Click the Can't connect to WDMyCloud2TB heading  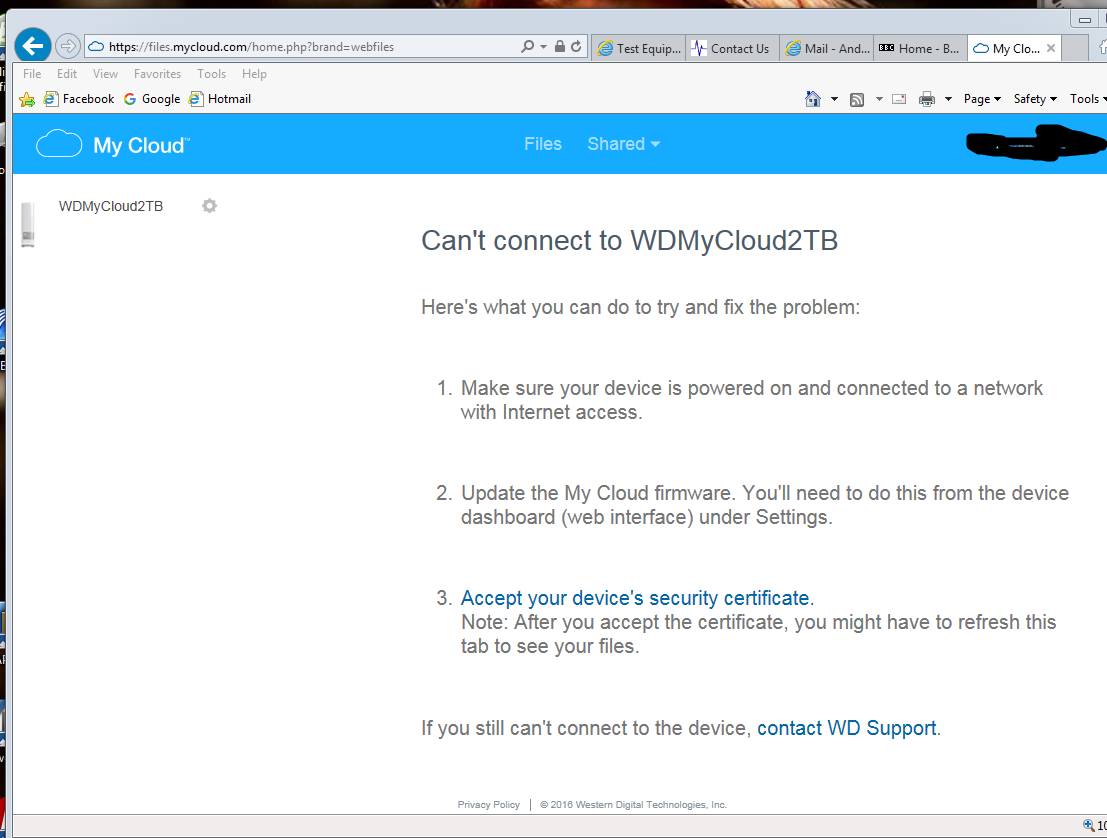(x=630, y=241)
